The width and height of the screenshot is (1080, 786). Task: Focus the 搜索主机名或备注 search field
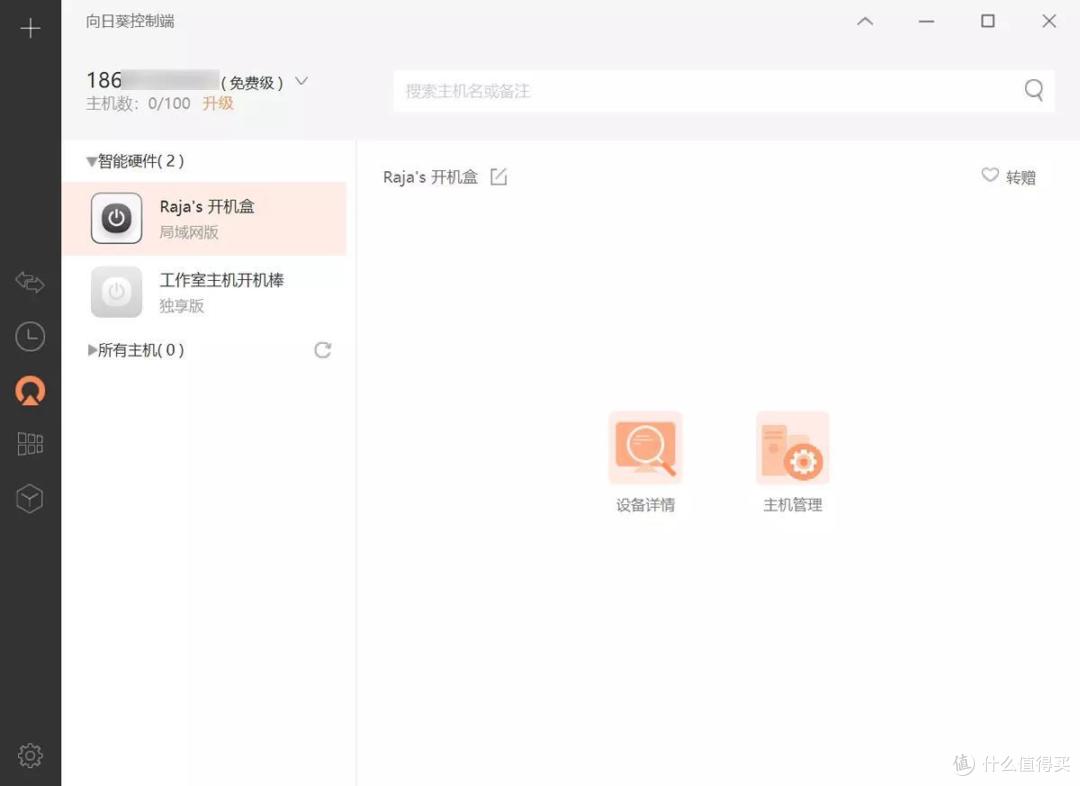tap(723, 90)
